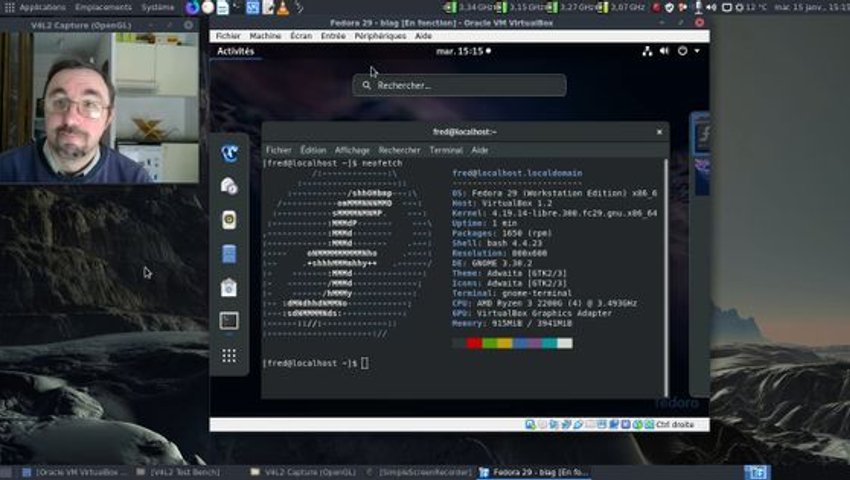Switch to V4L2 Capture (OpenGL) taskbar entry
This screenshot has width=850, height=480.
pos(304,472)
